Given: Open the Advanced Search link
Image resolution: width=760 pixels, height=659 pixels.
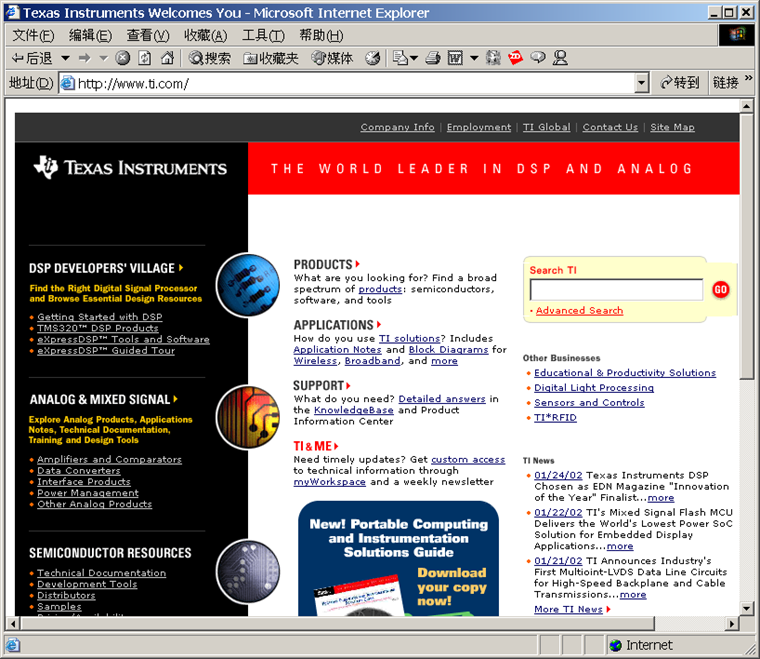Looking at the screenshot, I should tap(579, 311).
